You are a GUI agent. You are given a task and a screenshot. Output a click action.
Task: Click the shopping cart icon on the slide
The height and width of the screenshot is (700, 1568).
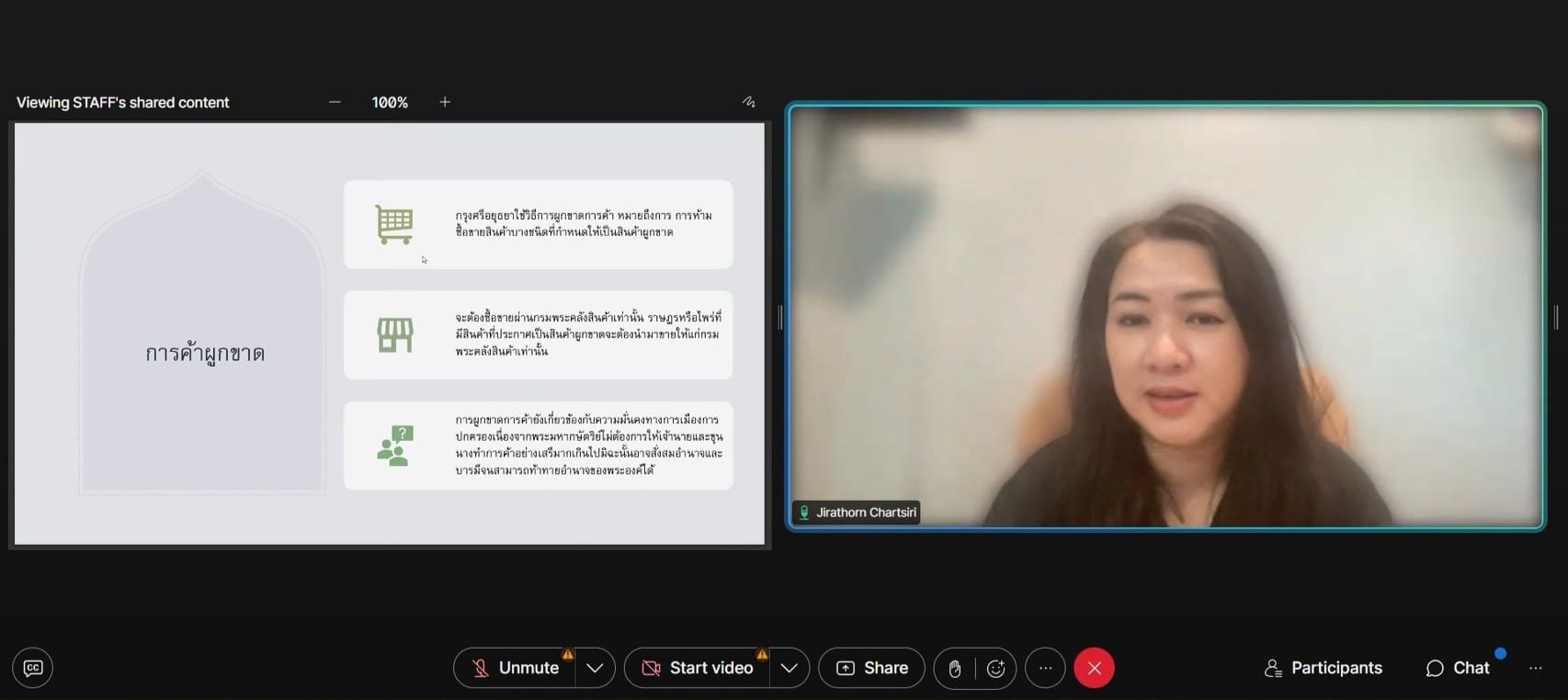click(394, 224)
